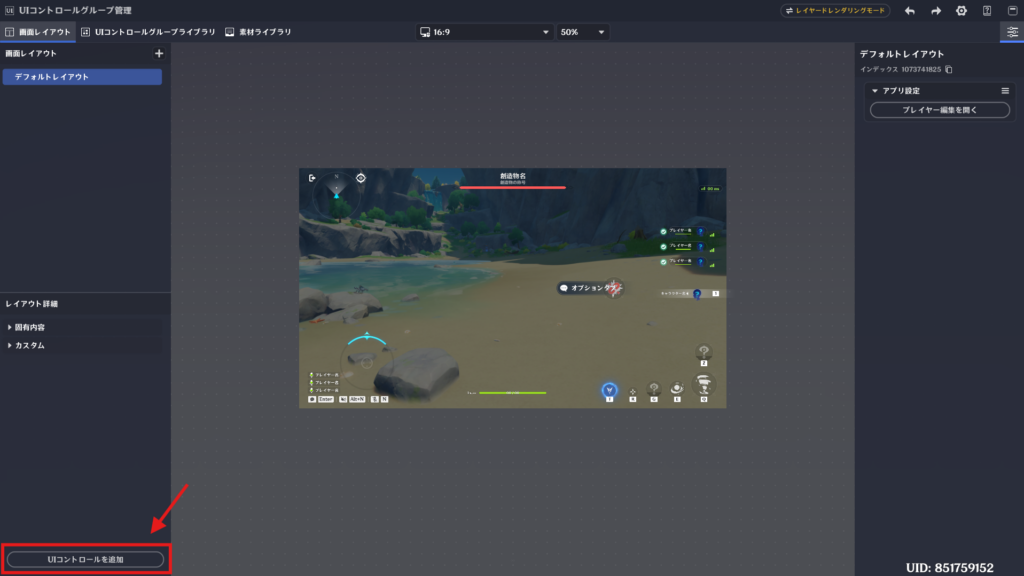Select the large skill icon at the preview bottom-right corner
Viewport: 1024px width, 576px height.
(703, 384)
